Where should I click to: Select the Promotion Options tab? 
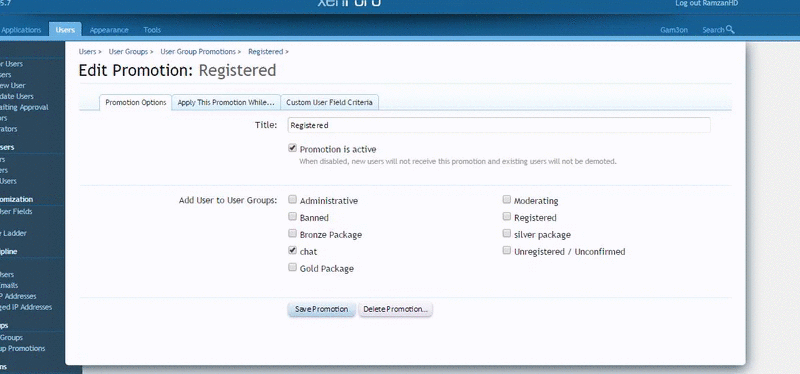coord(136,102)
